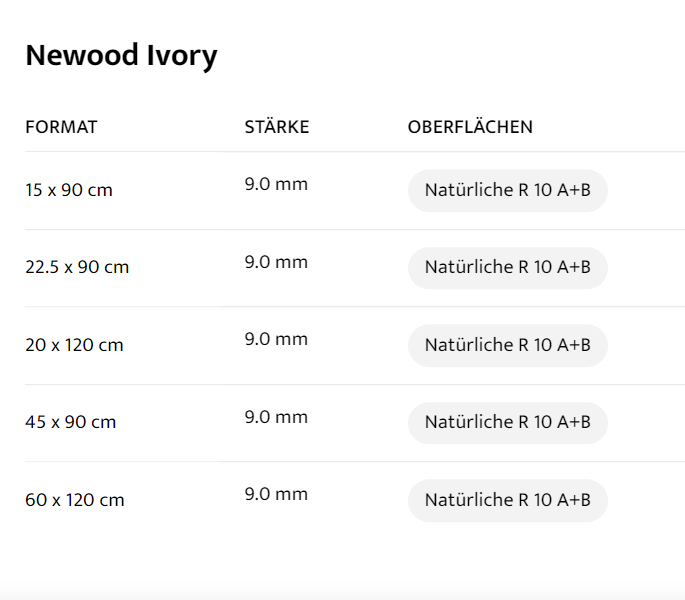Pick the surface pill for 60 x 120 cm
Image resolution: width=685 pixels, height=600 pixels.
coord(507,500)
